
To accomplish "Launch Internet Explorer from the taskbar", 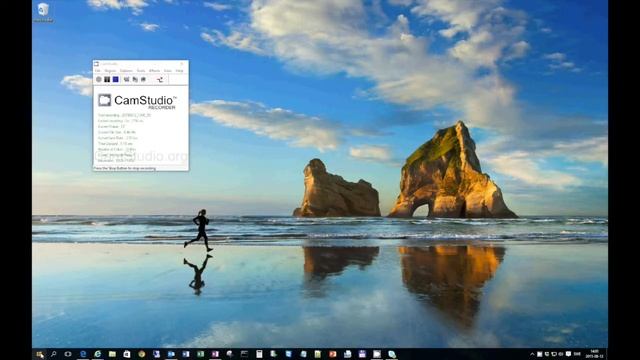I will click(98, 354).
